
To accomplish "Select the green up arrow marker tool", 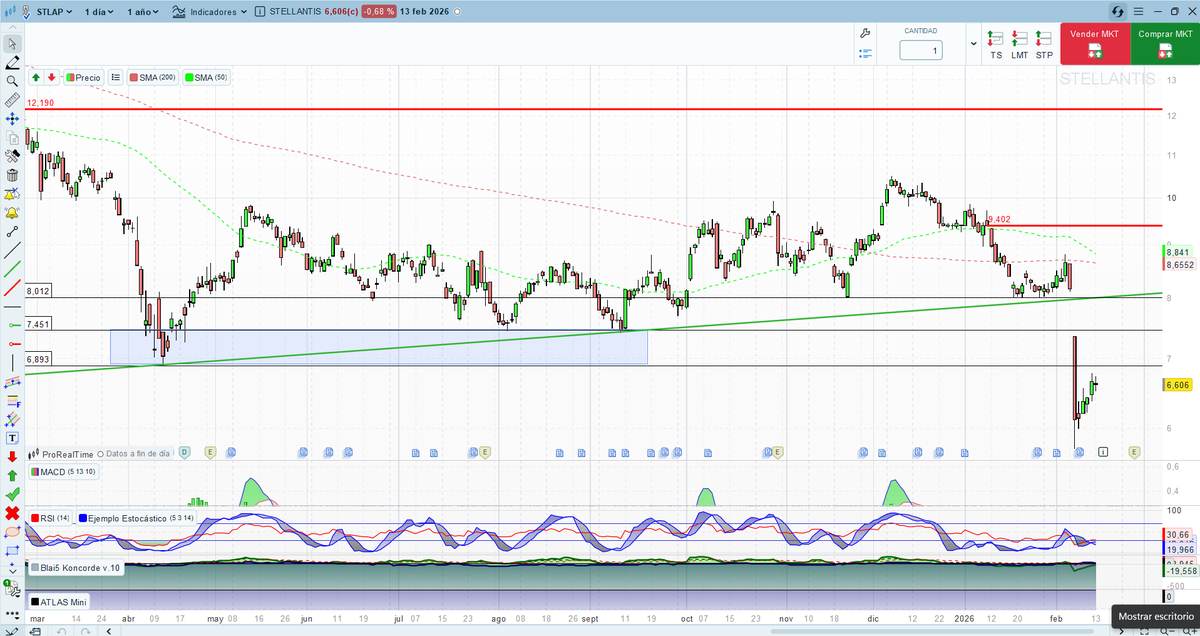I will click(12, 476).
